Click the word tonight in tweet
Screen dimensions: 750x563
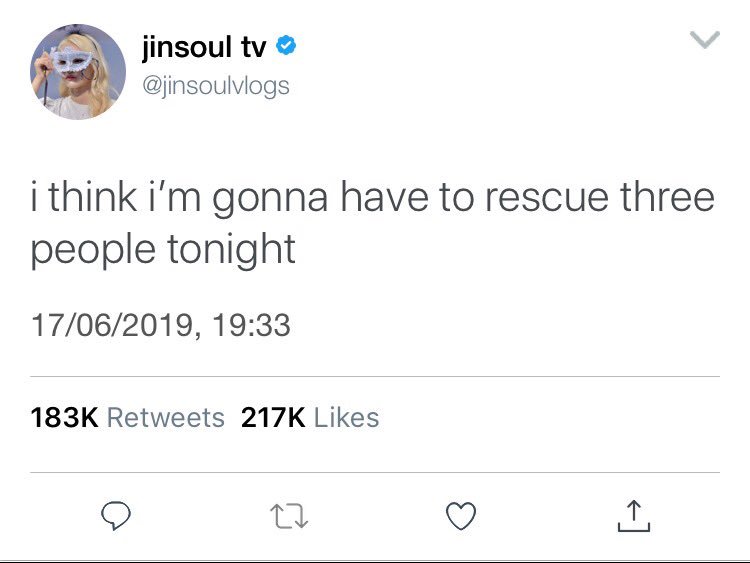pos(231,251)
